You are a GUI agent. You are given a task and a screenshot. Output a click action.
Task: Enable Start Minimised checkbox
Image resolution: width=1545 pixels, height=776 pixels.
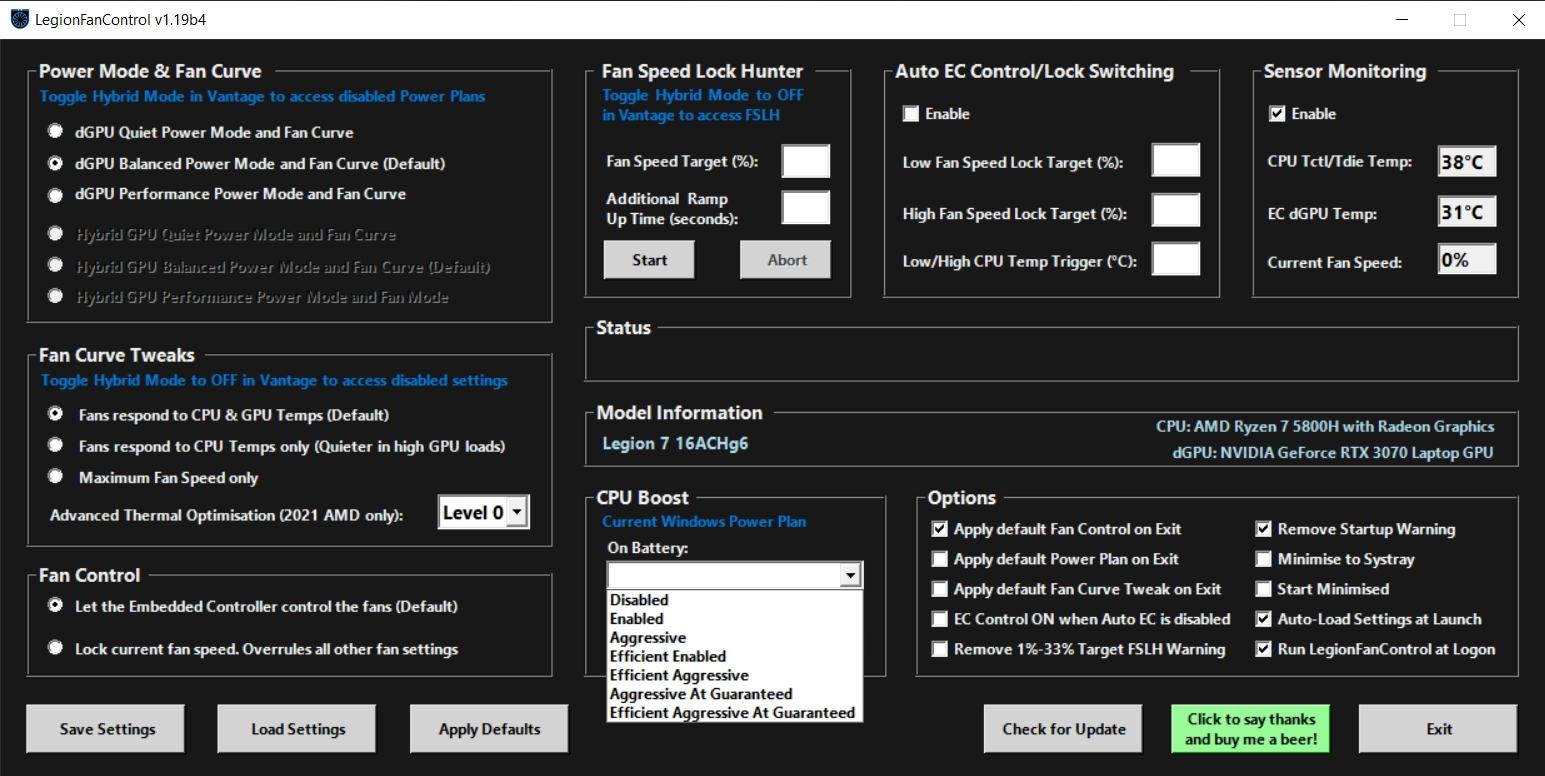click(x=1263, y=589)
